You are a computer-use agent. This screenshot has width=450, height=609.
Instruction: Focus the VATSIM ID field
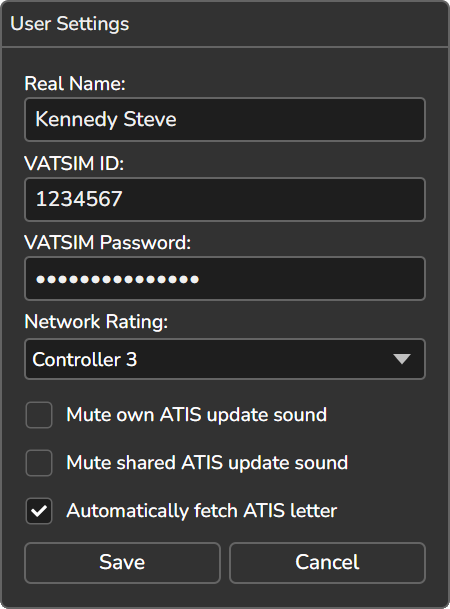tap(225, 199)
